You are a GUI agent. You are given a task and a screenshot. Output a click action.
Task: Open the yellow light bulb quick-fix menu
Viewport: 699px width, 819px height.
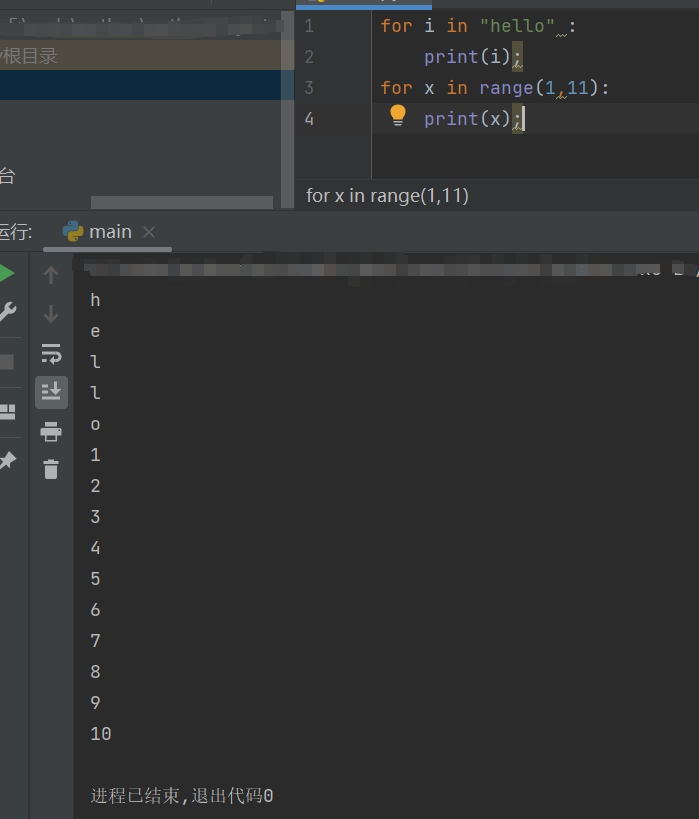coord(398,116)
